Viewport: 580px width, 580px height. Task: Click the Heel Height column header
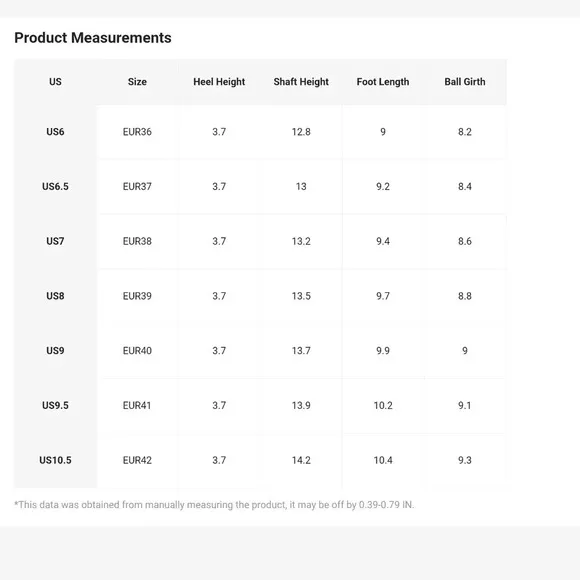219,82
